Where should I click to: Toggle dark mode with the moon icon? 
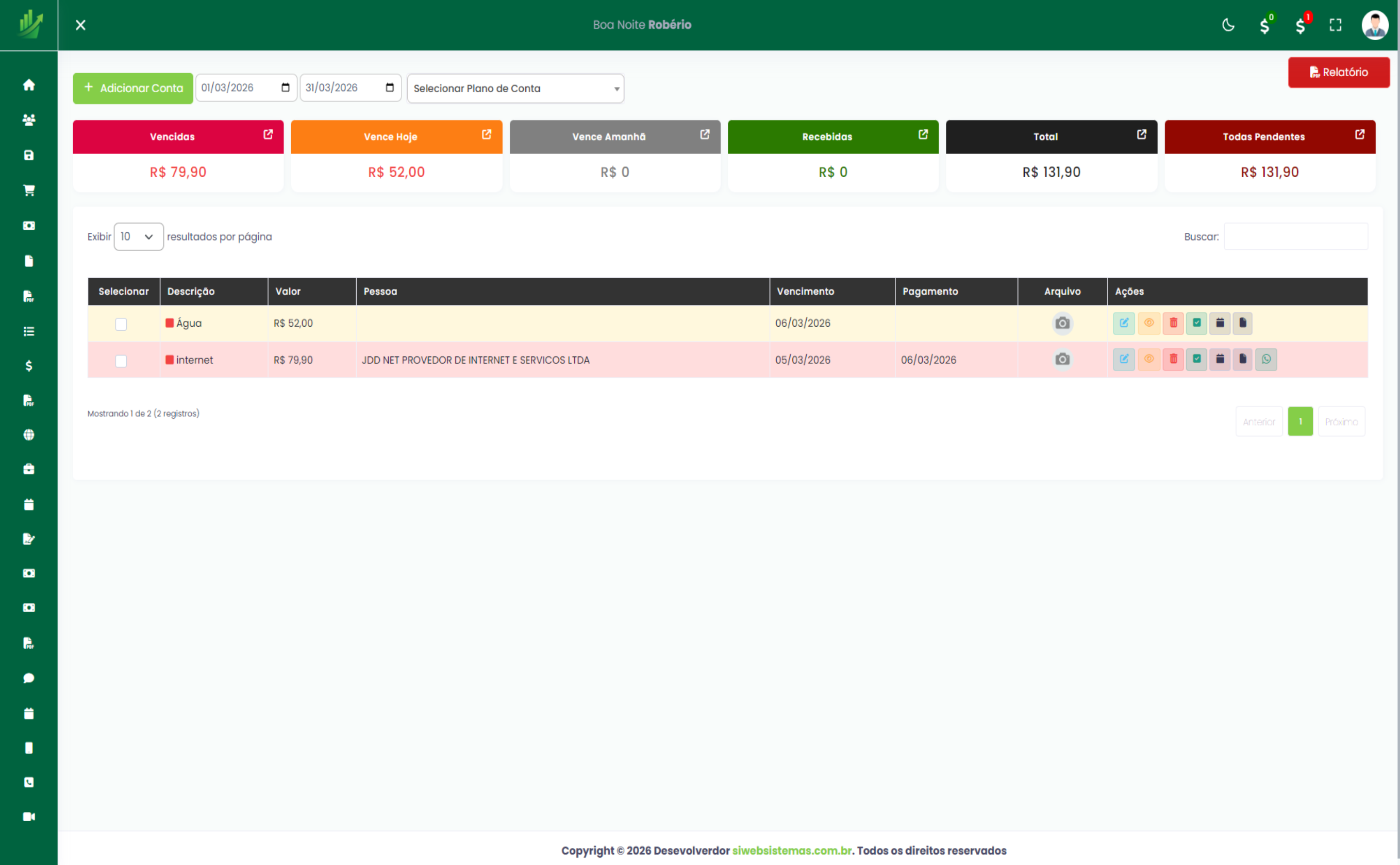coord(1228,25)
